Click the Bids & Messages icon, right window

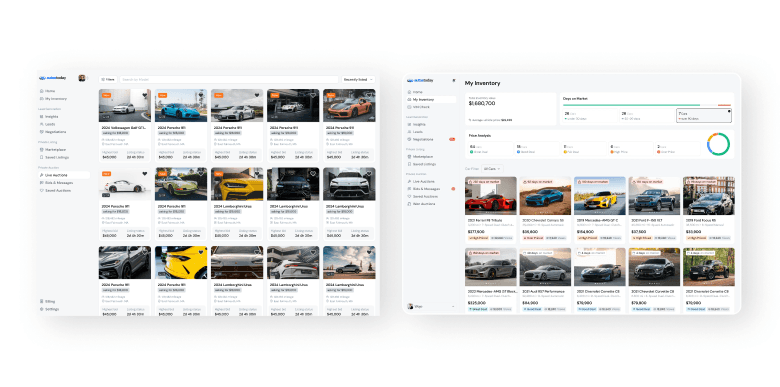tap(409, 189)
